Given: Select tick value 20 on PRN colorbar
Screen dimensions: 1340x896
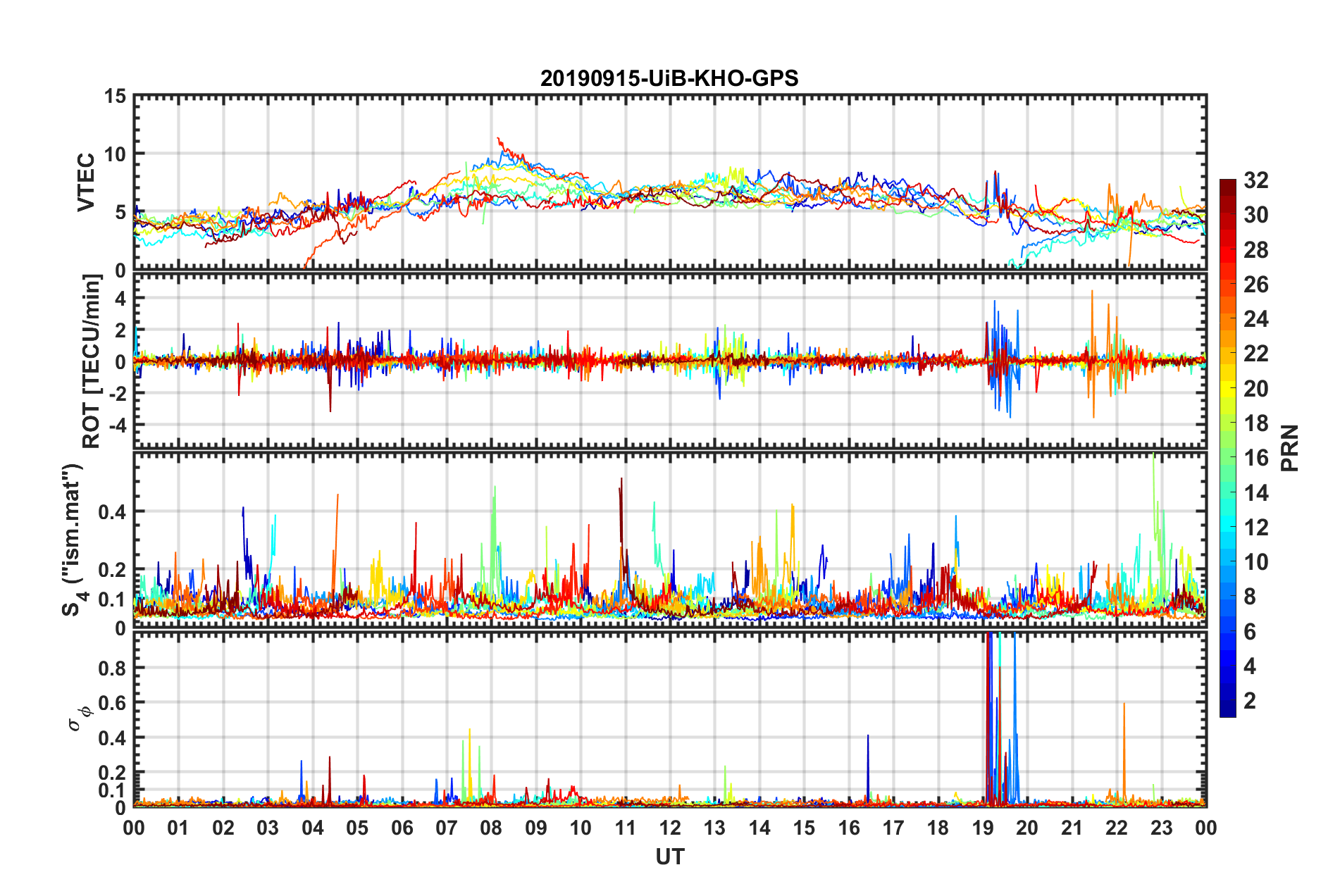Looking at the screenshot, I should click(1255, 389).
